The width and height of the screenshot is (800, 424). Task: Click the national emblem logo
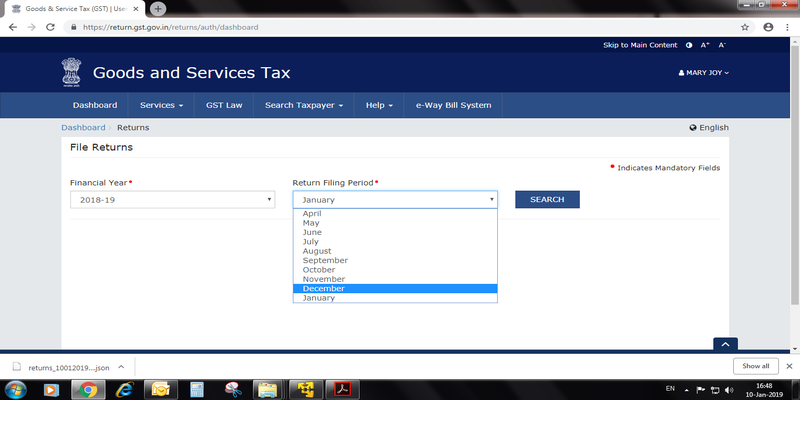point(71,72)
